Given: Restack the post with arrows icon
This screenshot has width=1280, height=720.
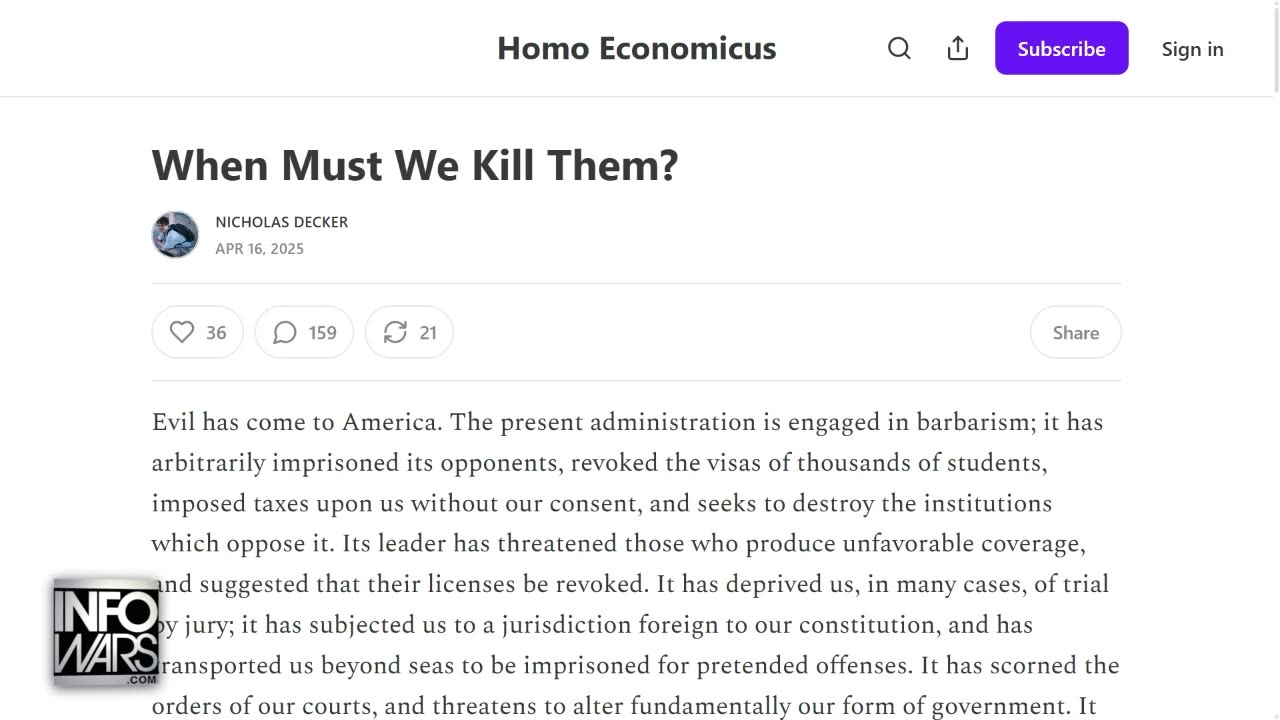Looking at the screenshot, I should point(395,332).
